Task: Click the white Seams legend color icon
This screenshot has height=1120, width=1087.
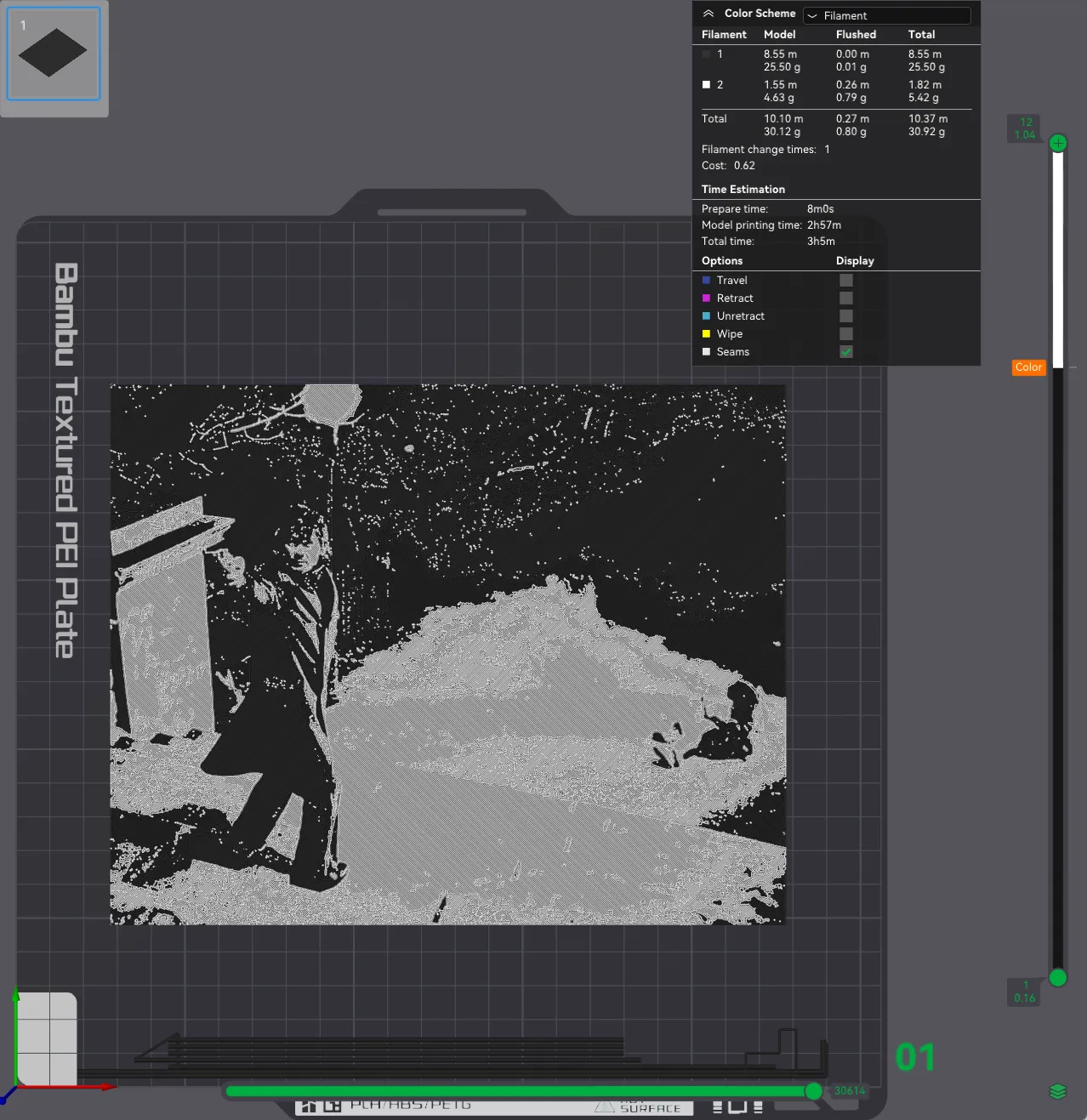Action: [706, 352]
